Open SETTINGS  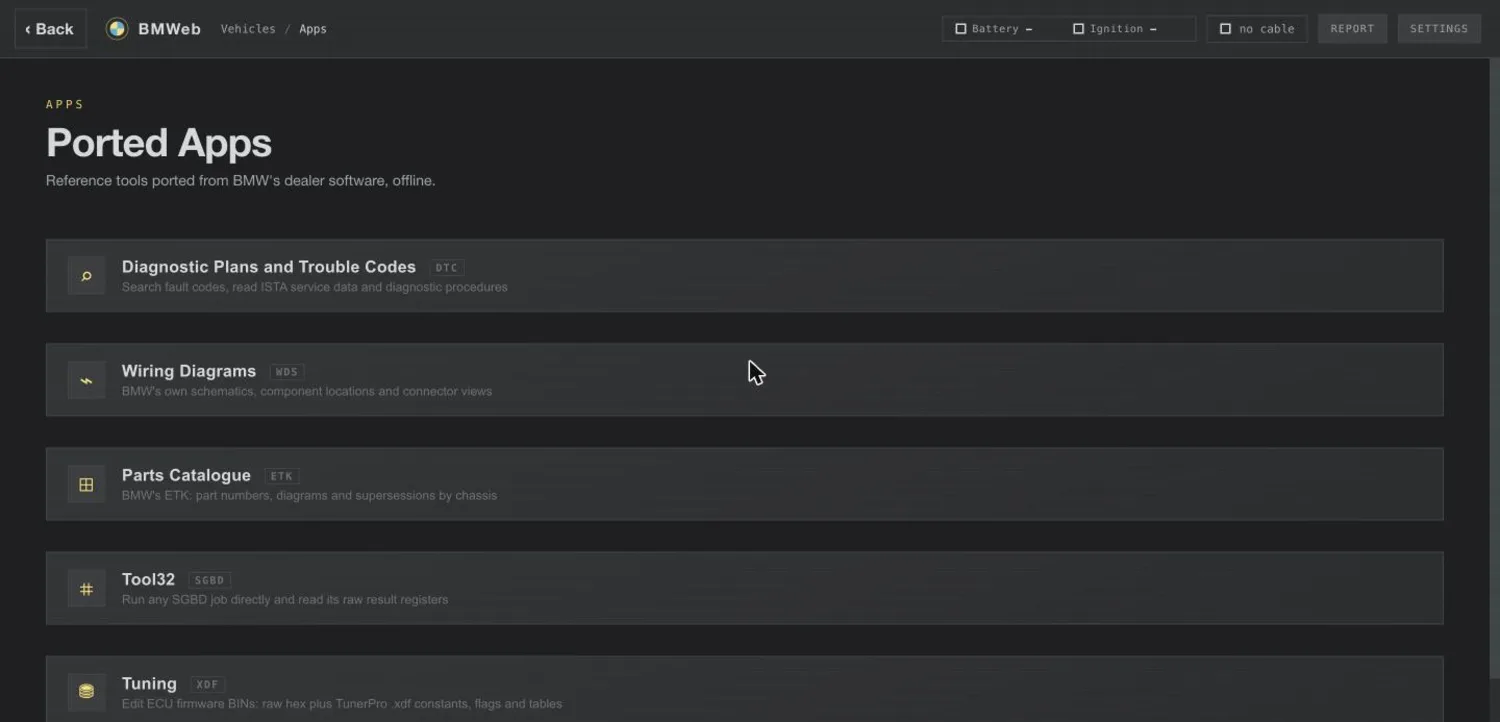pos(1439,29)
